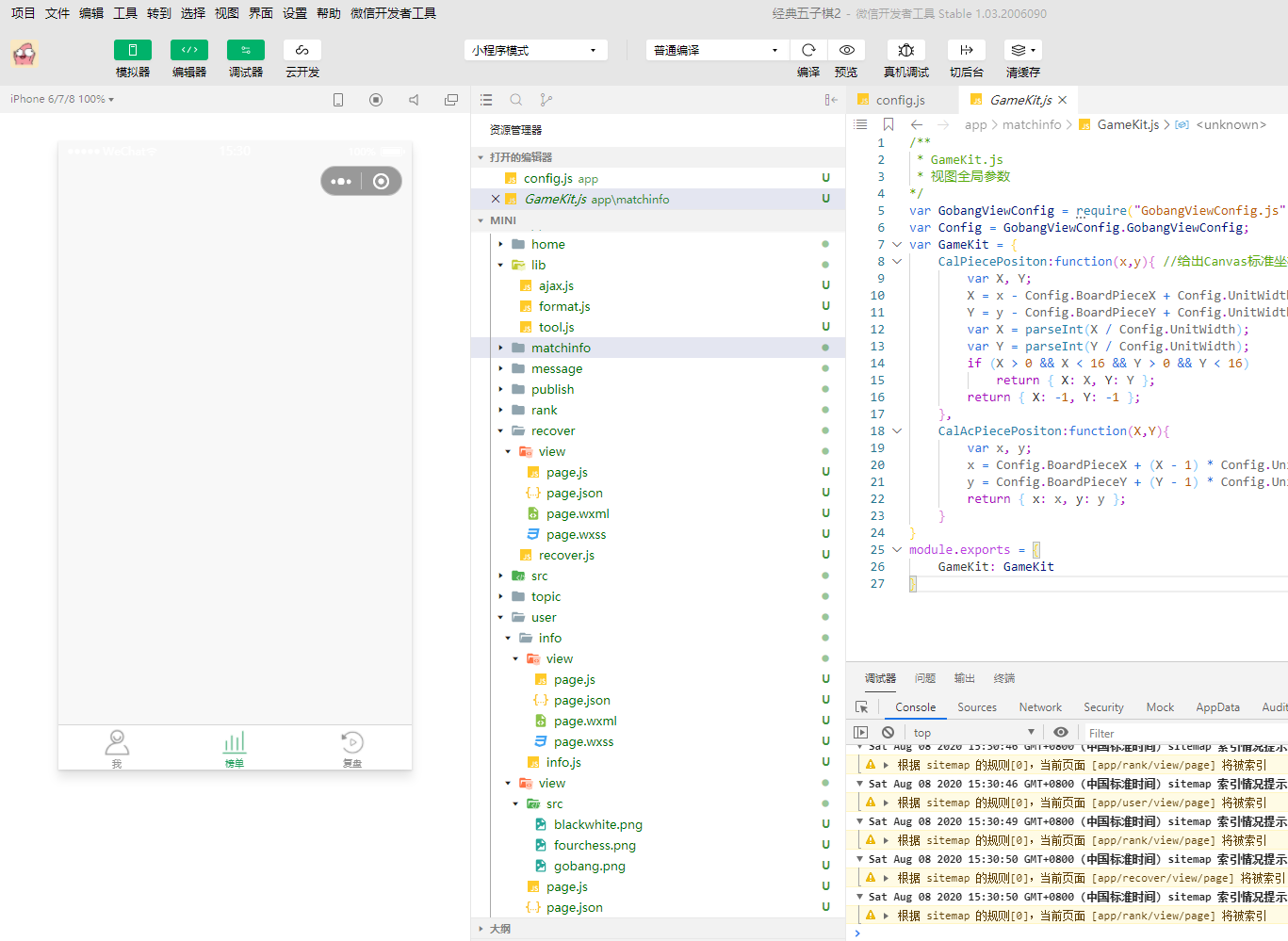Open the 云开发 cloud development icon
Viewport: 1288px width, 941px height.
302,50
